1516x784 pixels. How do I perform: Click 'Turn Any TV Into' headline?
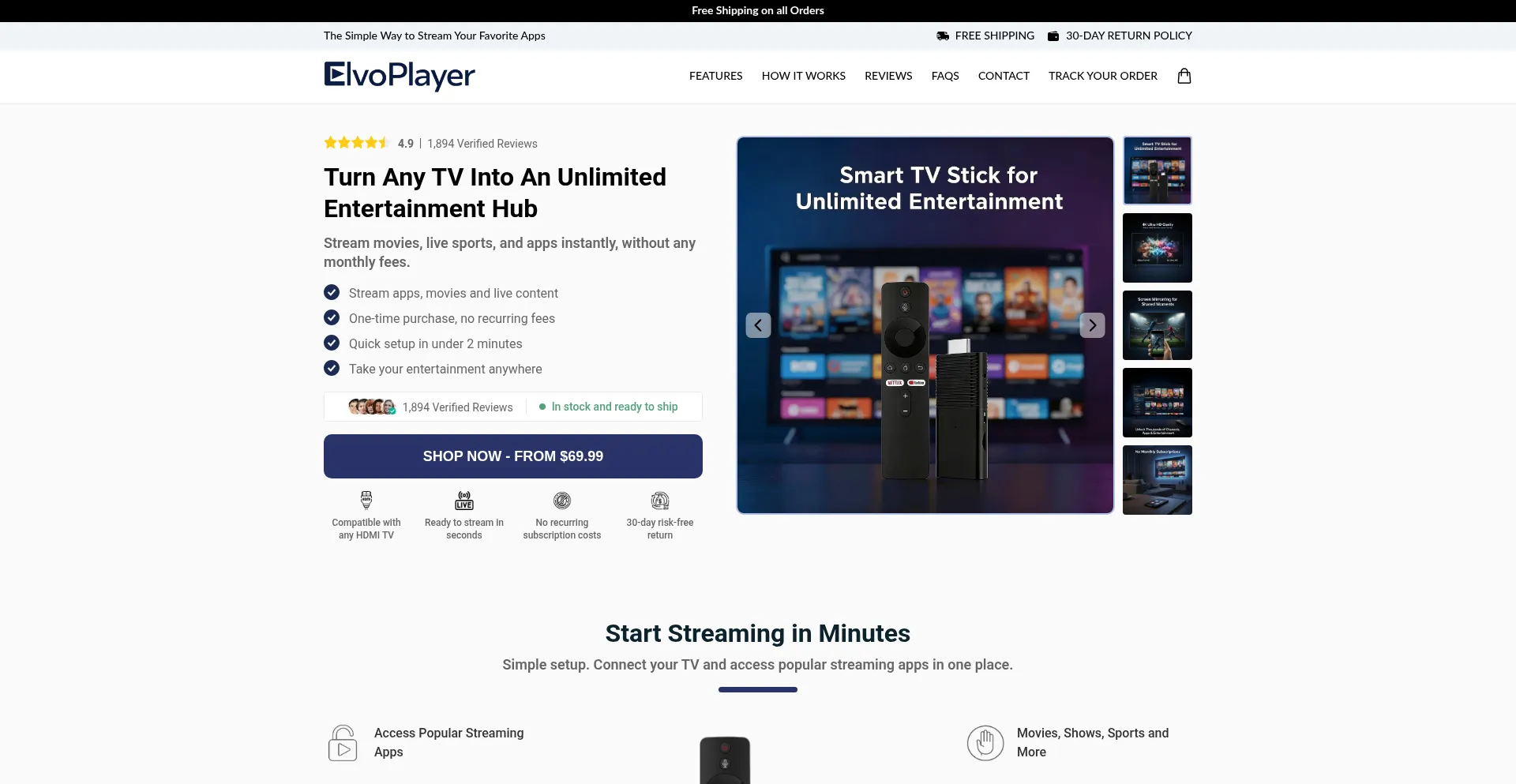495,193
